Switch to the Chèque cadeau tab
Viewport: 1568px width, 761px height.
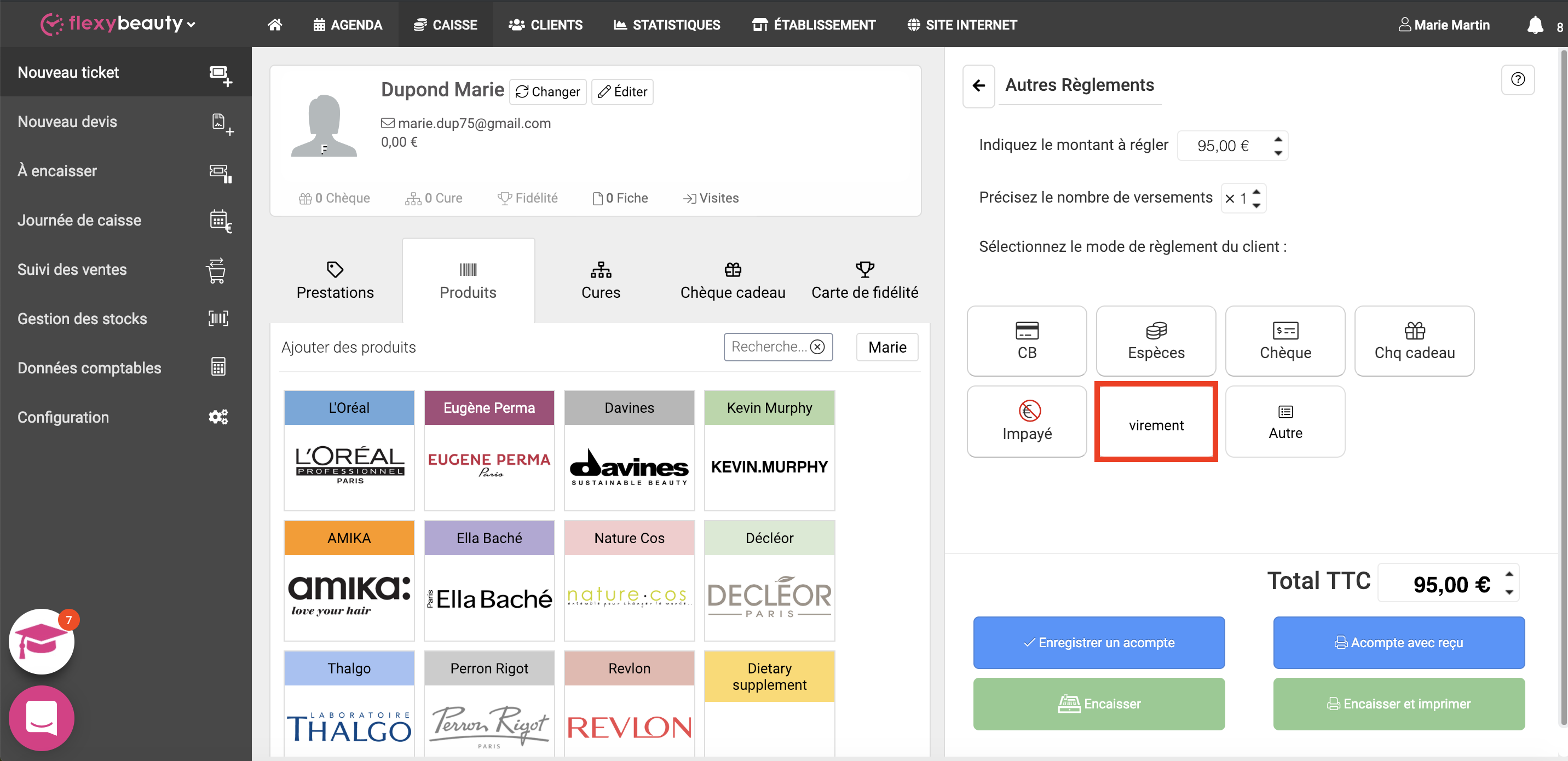732,281
